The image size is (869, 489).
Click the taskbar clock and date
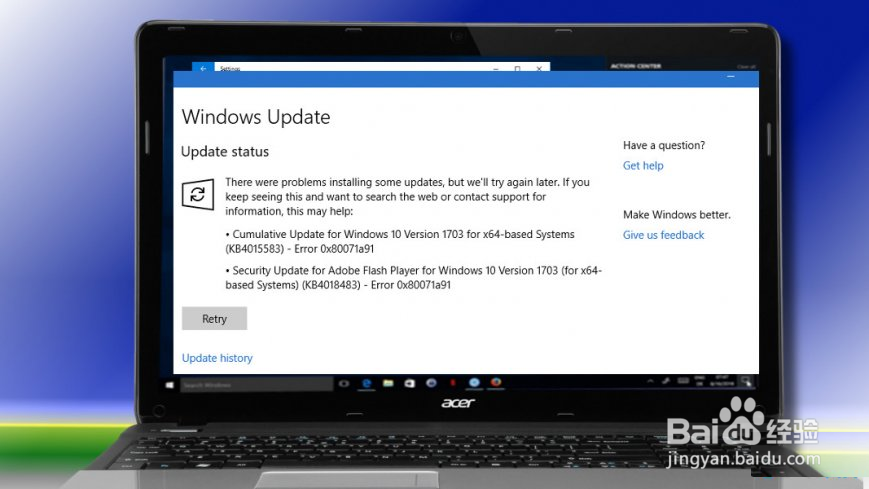[723, 381]
